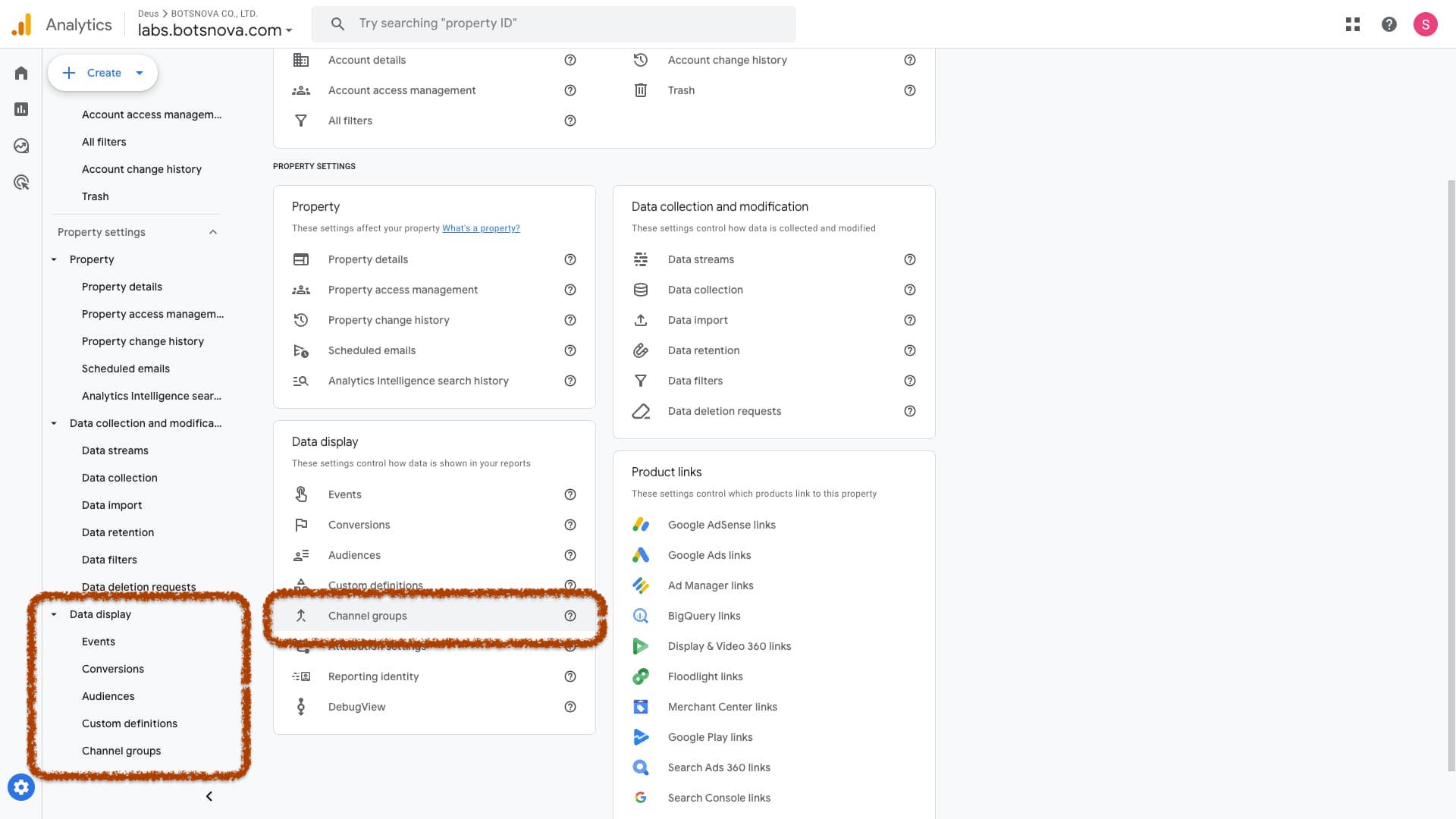Open the Google apps grid icon
1456x819 pixels.
[1353, 24]
